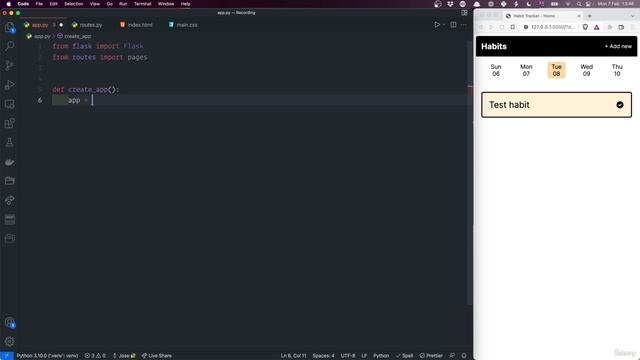Change the LF end of line sequence

coord(364,356)
